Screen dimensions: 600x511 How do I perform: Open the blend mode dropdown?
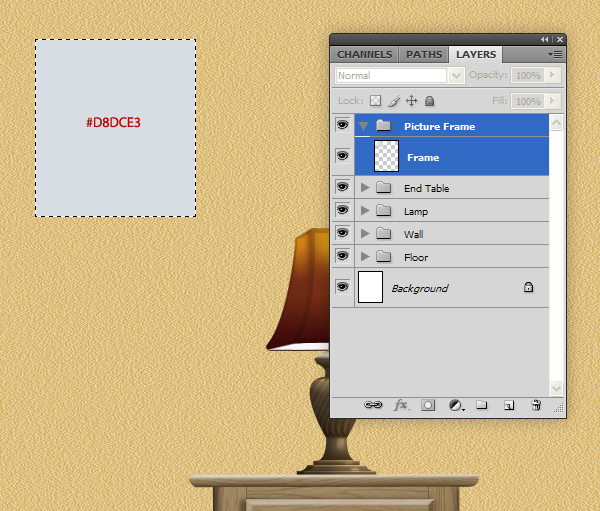point(457,76)
